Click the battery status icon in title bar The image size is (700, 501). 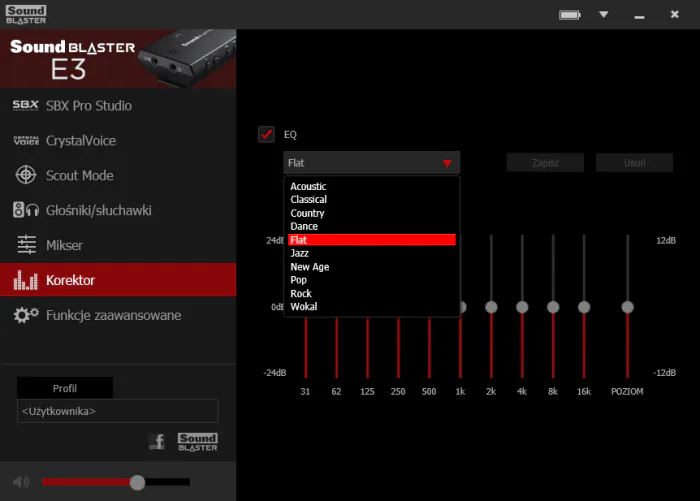pos(570,15)
